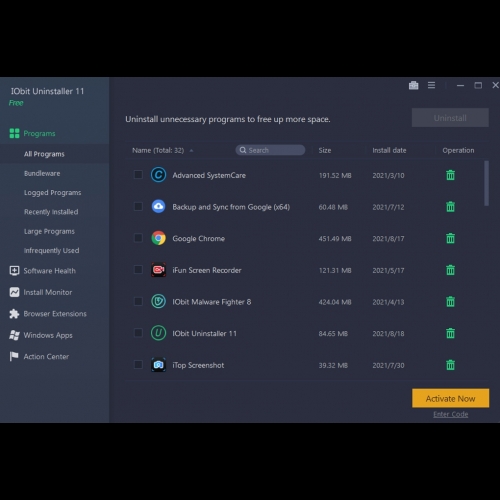View Infrequently Used programs
Screen dimensions: 500x500
(x=51, y=251)
